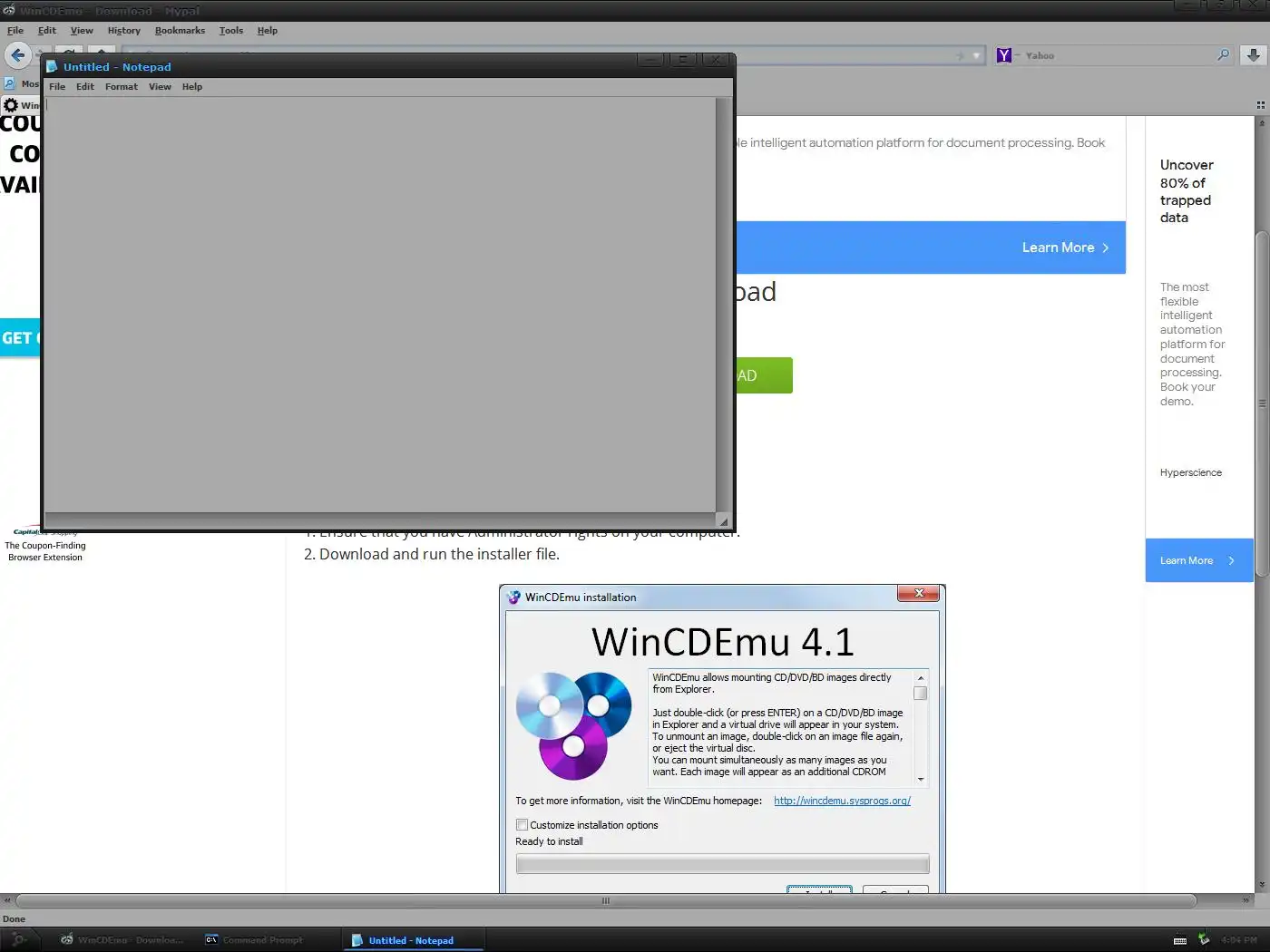This screenshot has width=1270, height=952.
Task: Click the Uncover 80% of trapped data heading
Action: (x=1187, y=191)
